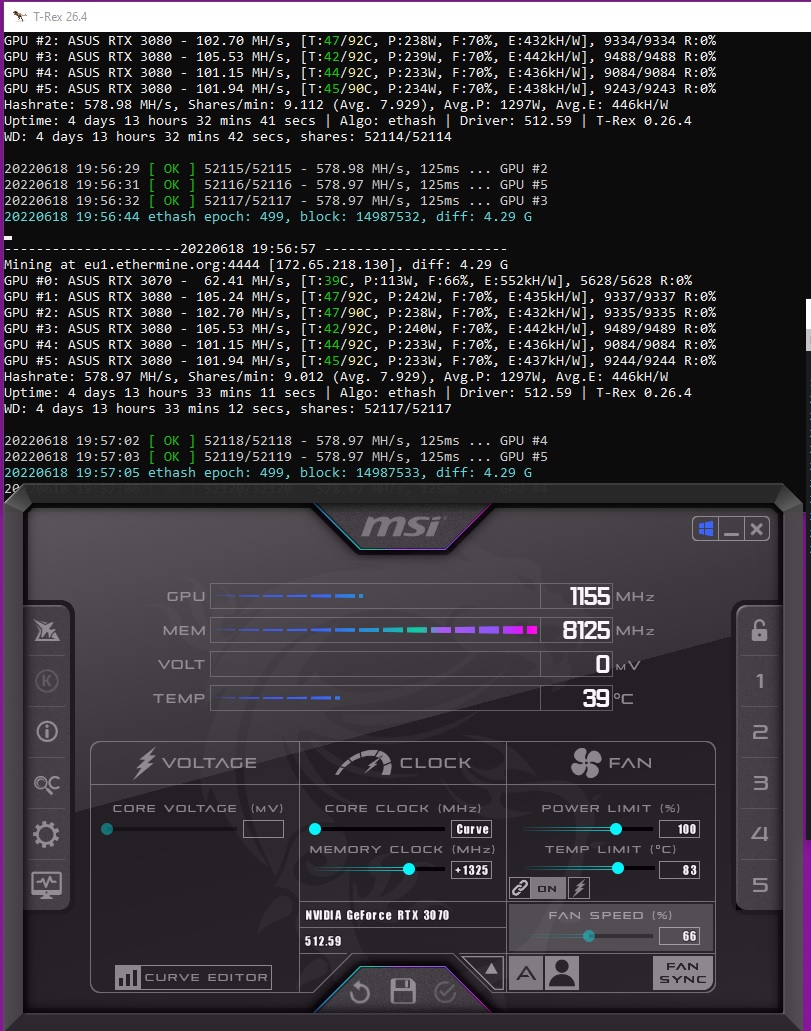Viewport: 811px width, 1031px height.
Task: Click GPU clock 1155 MHz readout
Action: point(576,596)
